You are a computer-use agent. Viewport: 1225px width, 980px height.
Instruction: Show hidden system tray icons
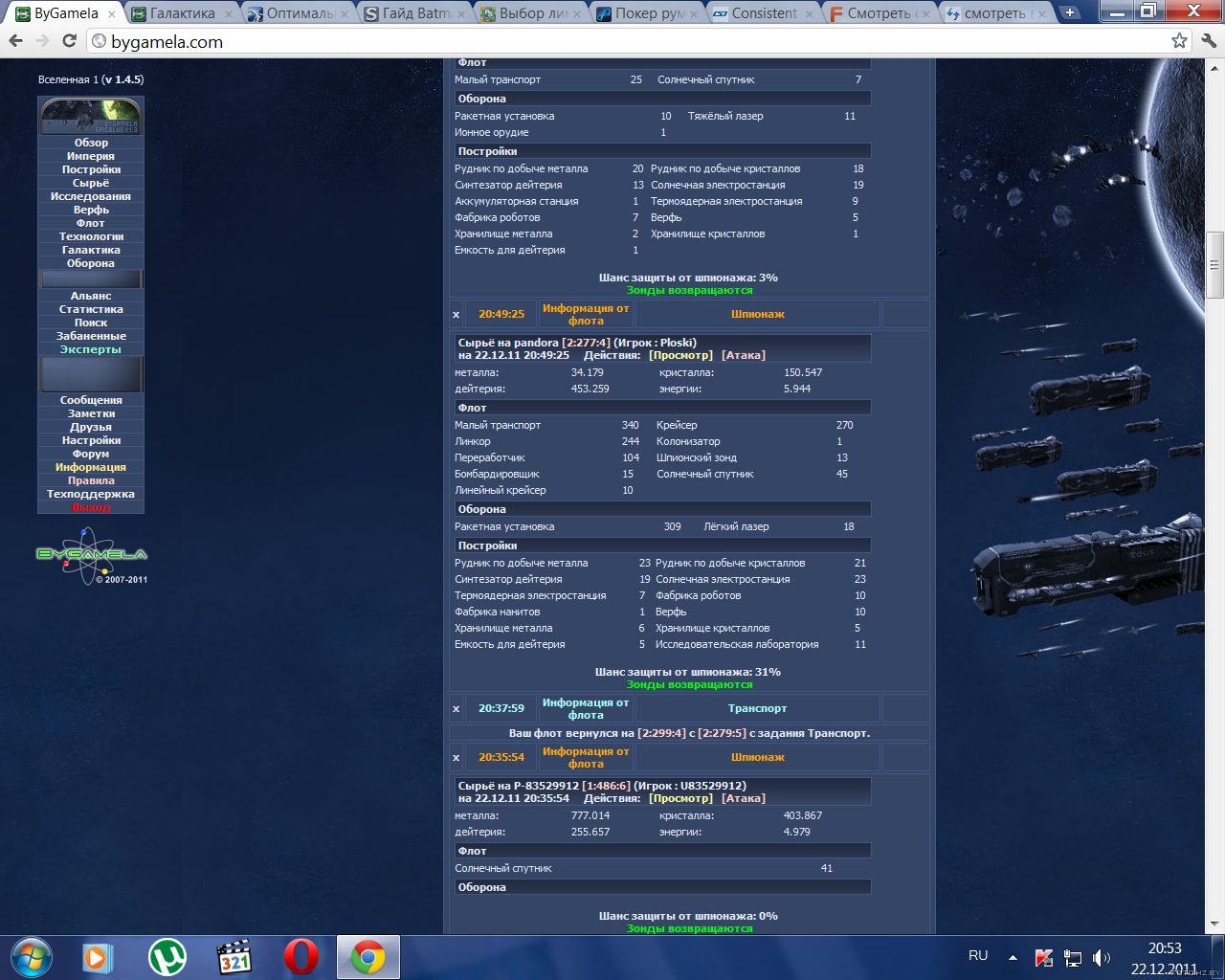1013,957
